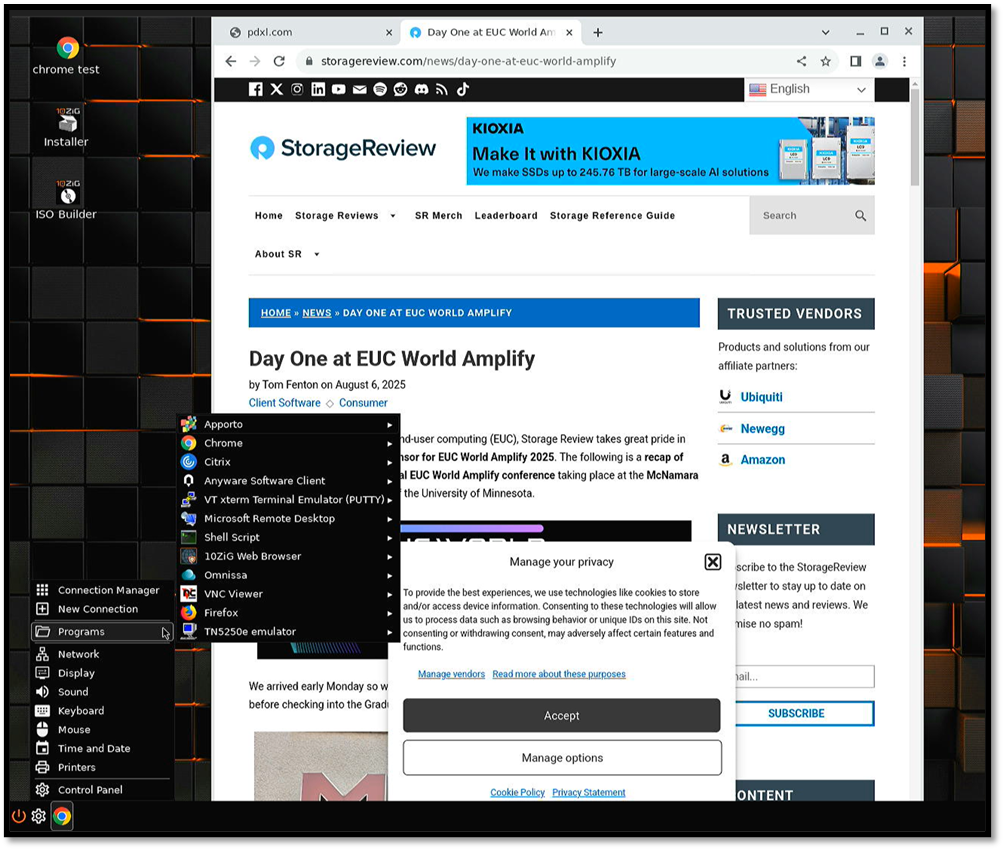Launch the ISO Builder desktop icon
This screenshot has width=1004, height=850.
pos(67,192)
